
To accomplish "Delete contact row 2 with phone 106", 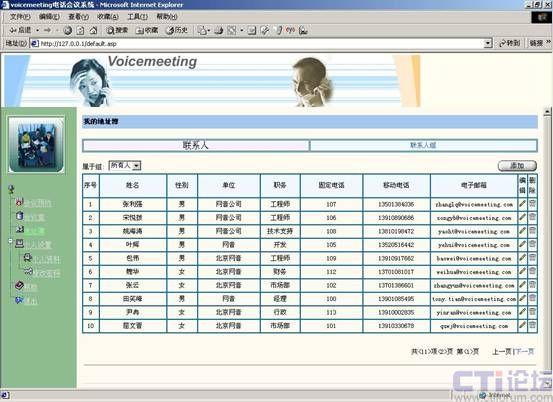I will point(532,217).
